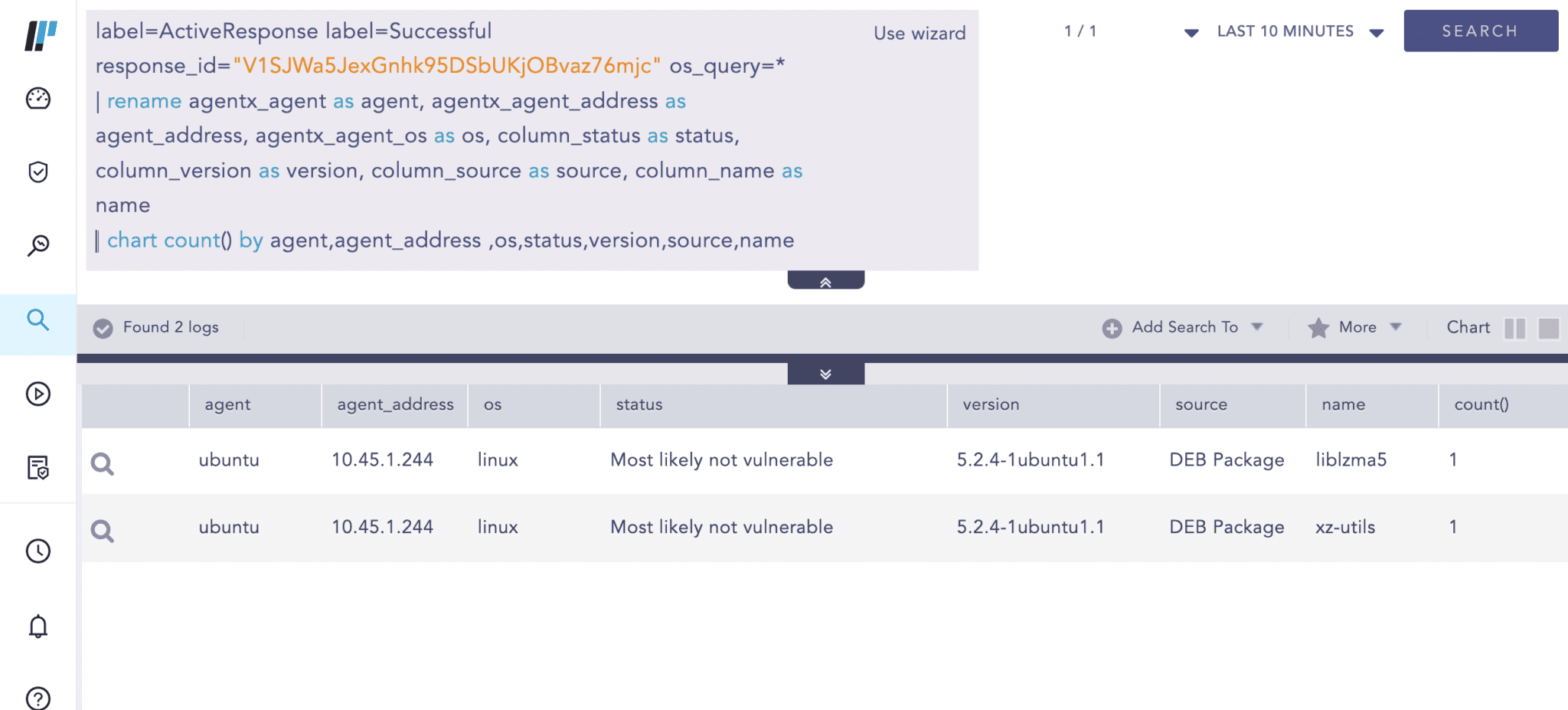Expand the More dropdown menu
1568x710 pixels.
click(x=1356, y=328)
